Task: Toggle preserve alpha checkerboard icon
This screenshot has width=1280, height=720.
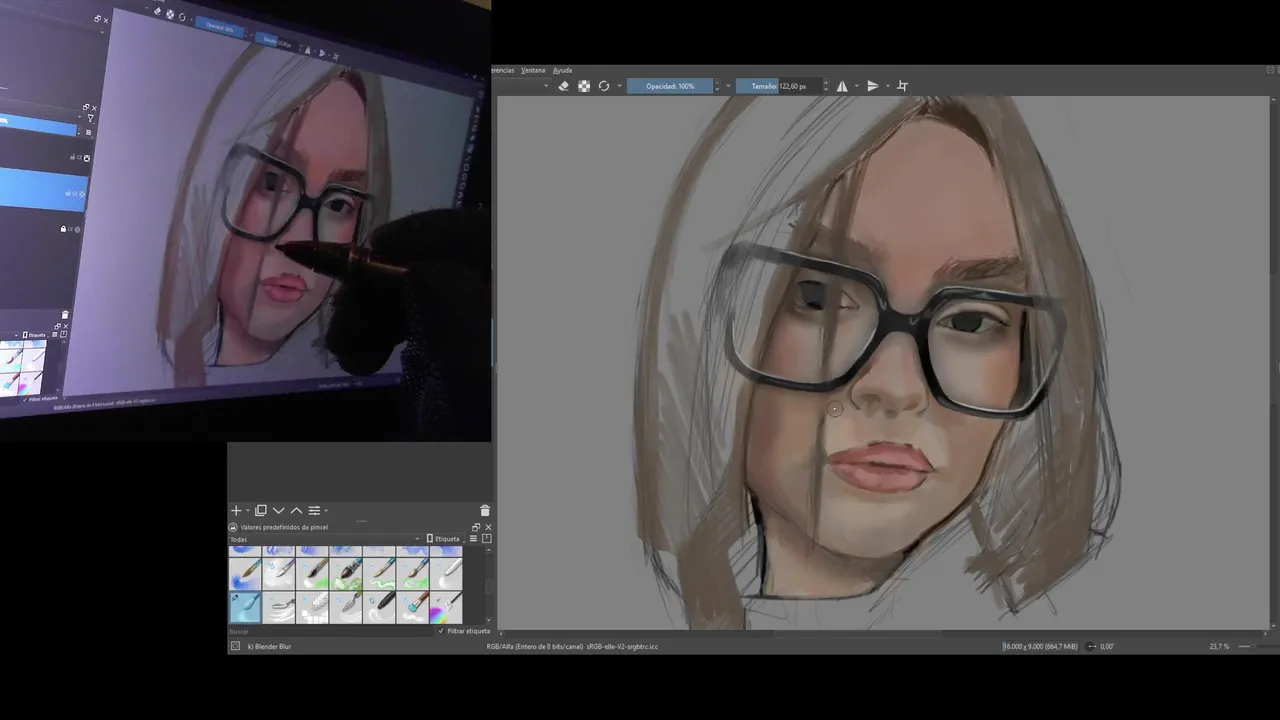Action: pyautogui.click(x=584, y=86)
